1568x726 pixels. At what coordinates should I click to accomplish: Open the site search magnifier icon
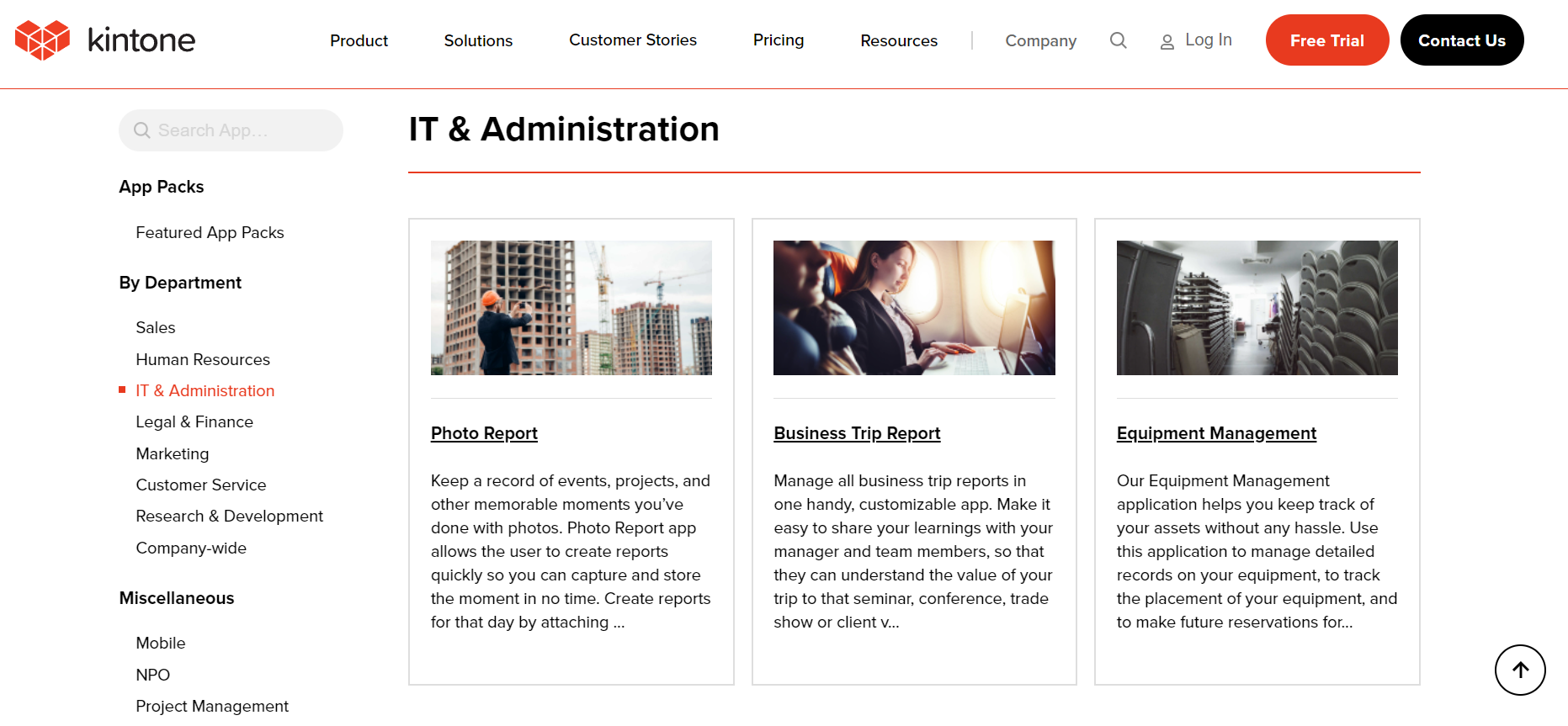pyautogui.click(x=1118, y=40)
